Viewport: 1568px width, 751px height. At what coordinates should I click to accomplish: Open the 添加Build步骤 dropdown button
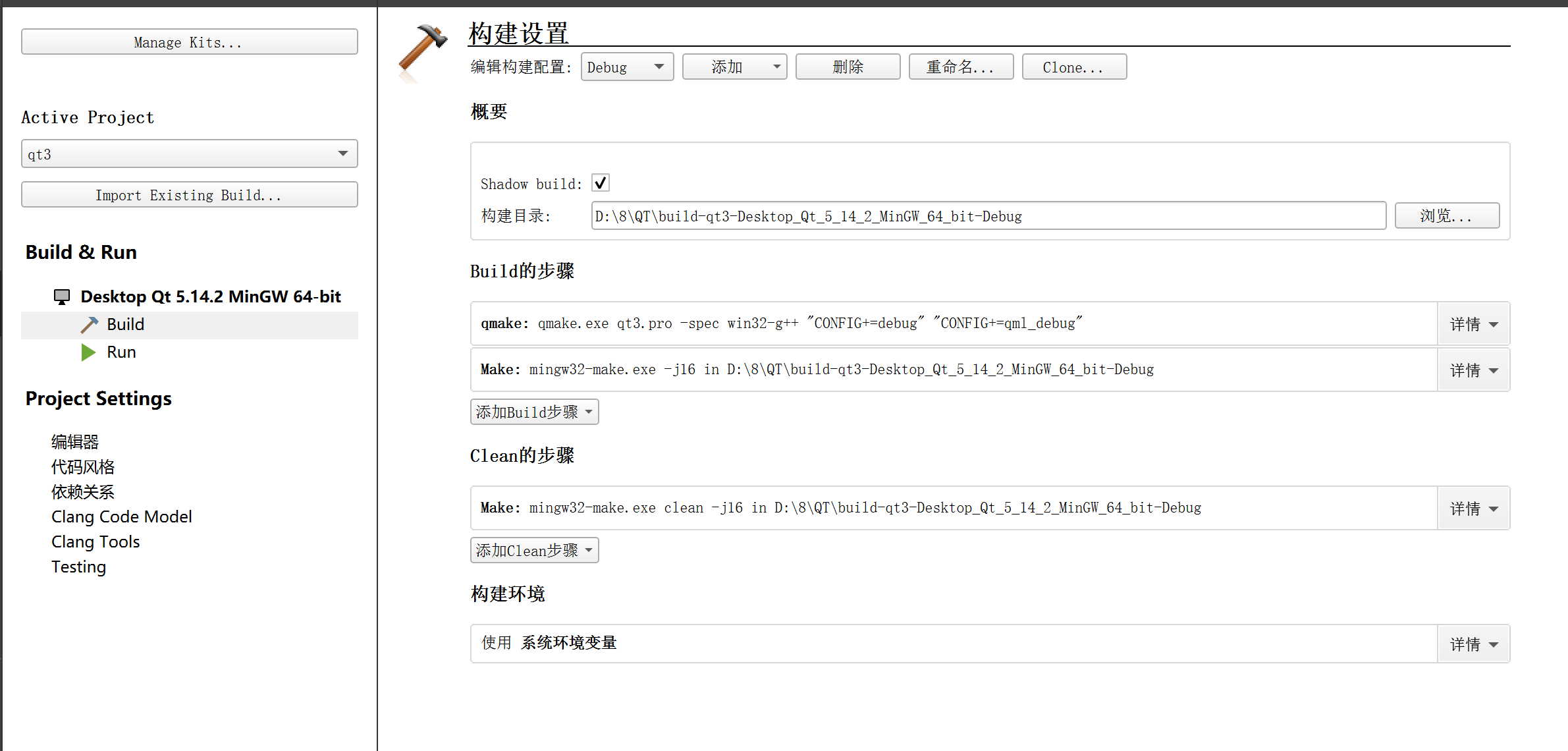(534, 412)
